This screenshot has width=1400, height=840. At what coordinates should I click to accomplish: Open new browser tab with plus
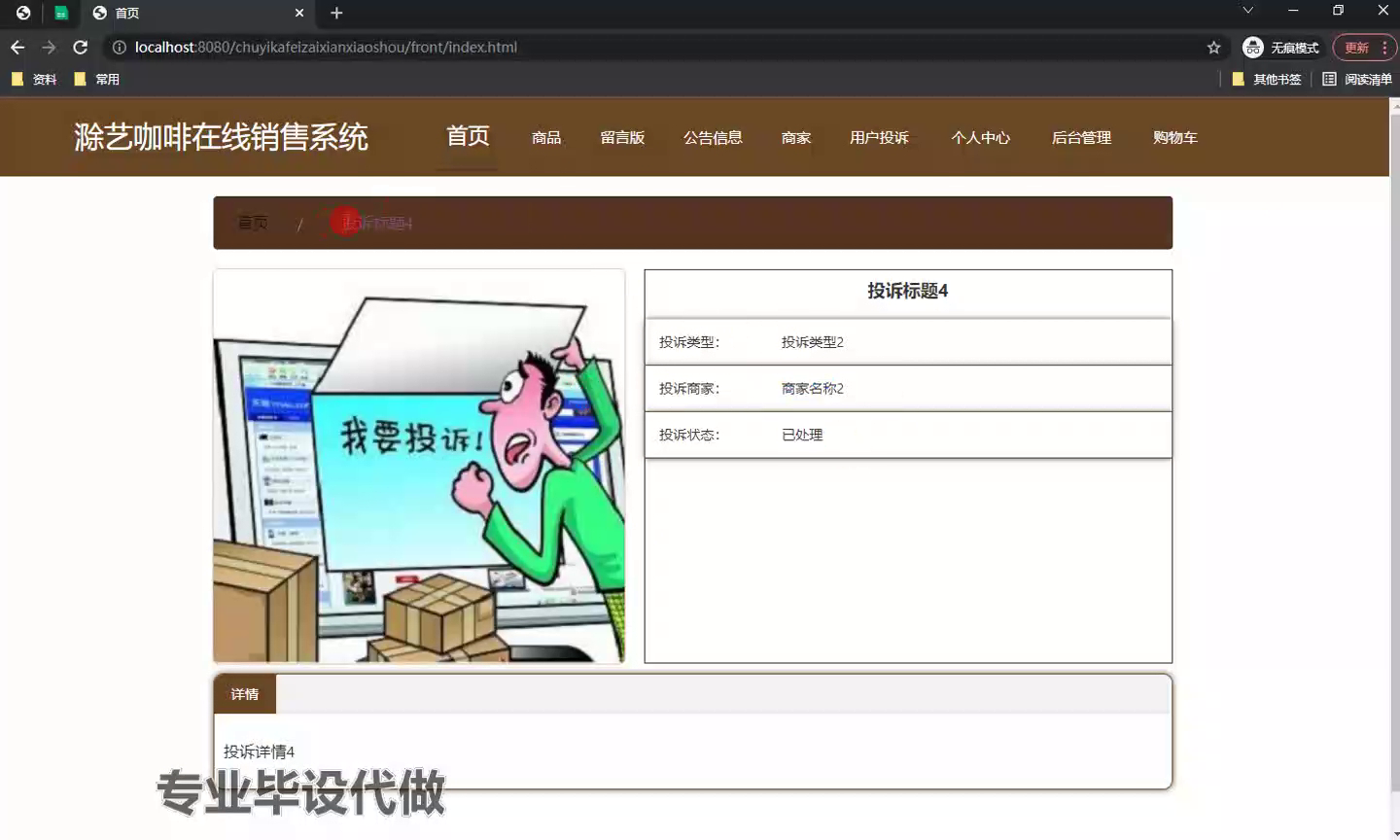tap(336, 13)
